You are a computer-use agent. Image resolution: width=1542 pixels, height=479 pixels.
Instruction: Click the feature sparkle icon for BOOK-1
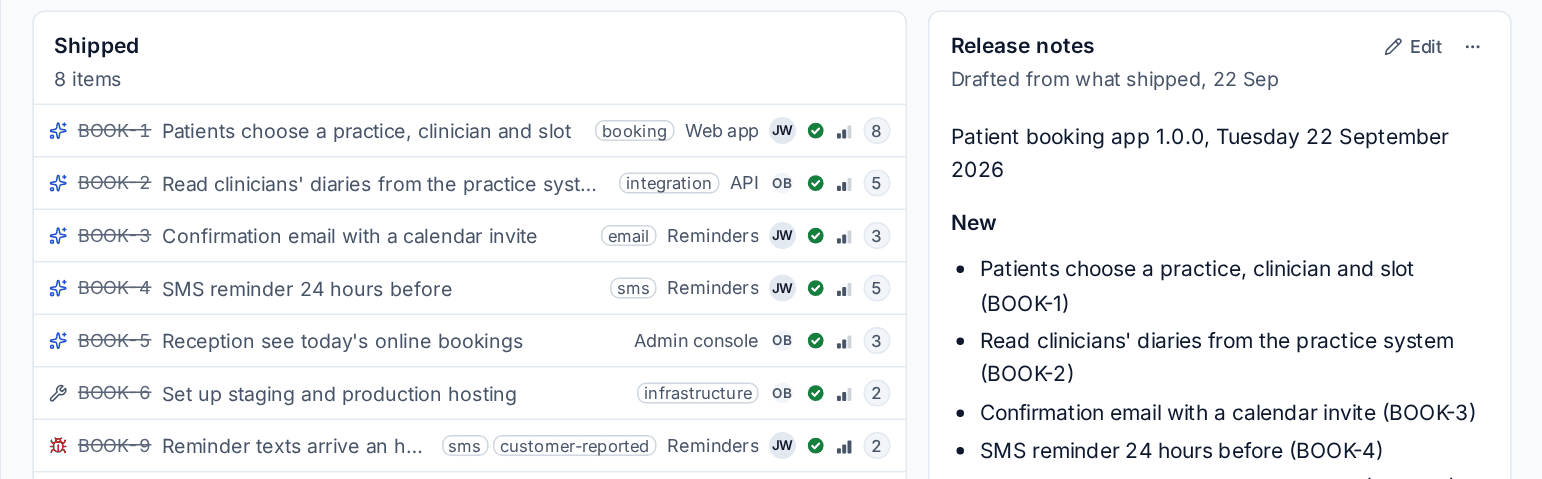tap(58, 131)
